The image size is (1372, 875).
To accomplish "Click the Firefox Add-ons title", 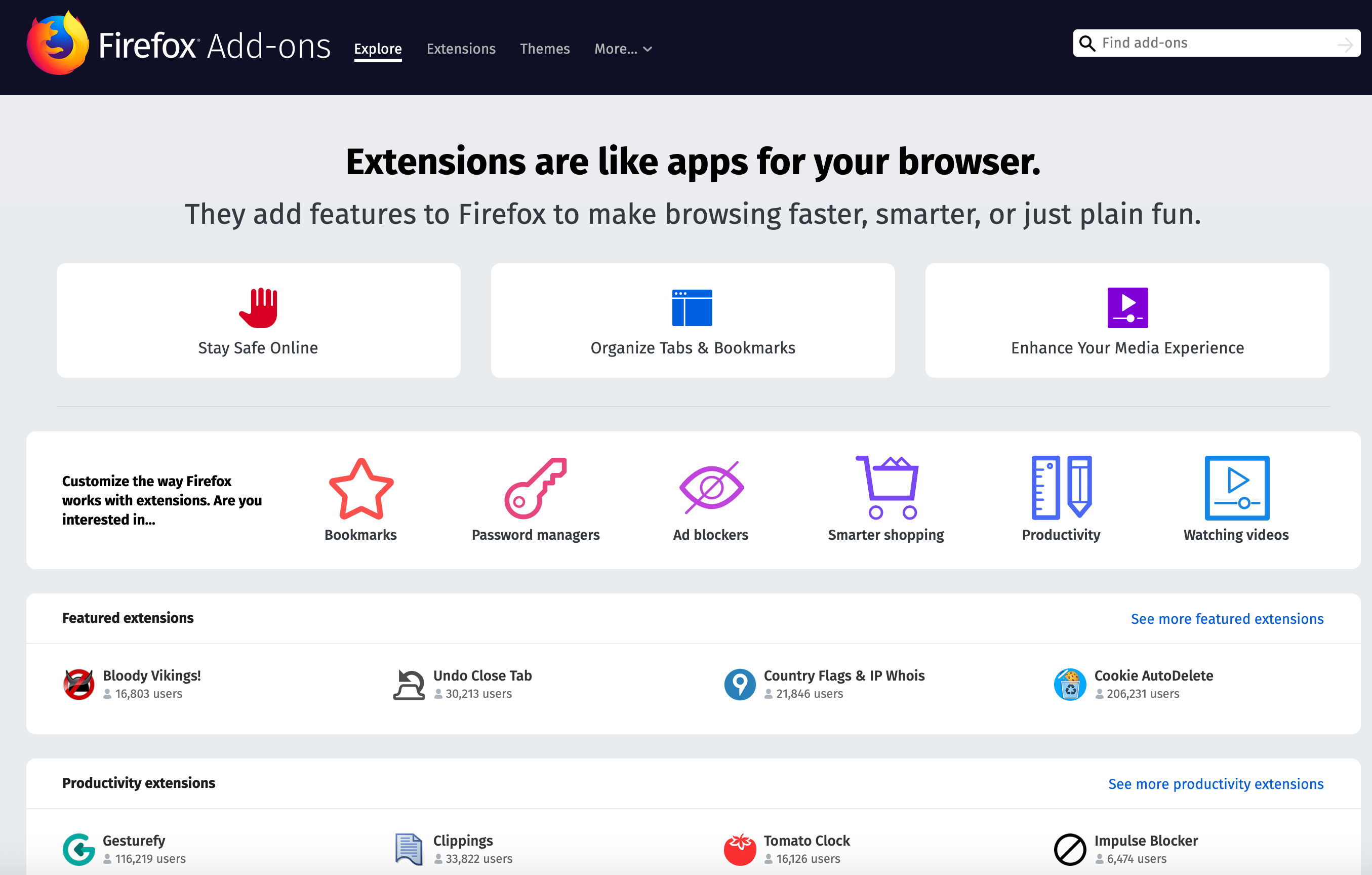I will click(x=214, y=46).
